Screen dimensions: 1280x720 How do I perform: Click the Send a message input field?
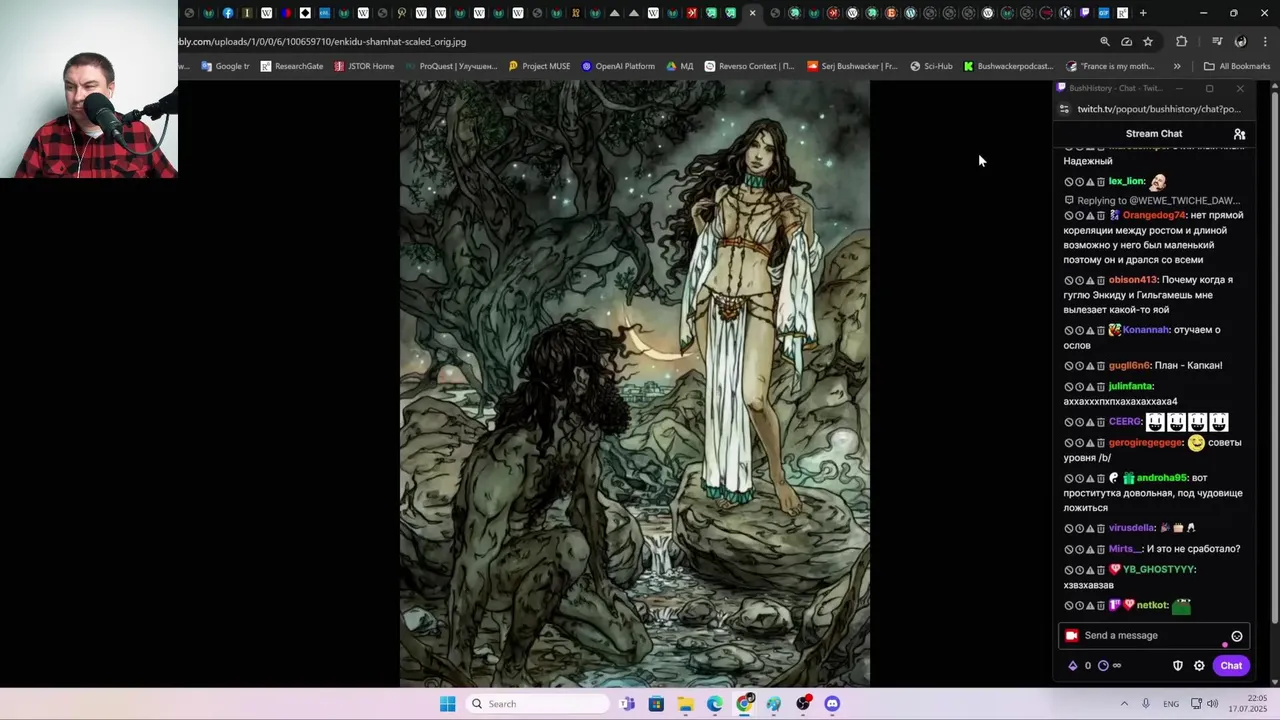tap(1152, 636)
